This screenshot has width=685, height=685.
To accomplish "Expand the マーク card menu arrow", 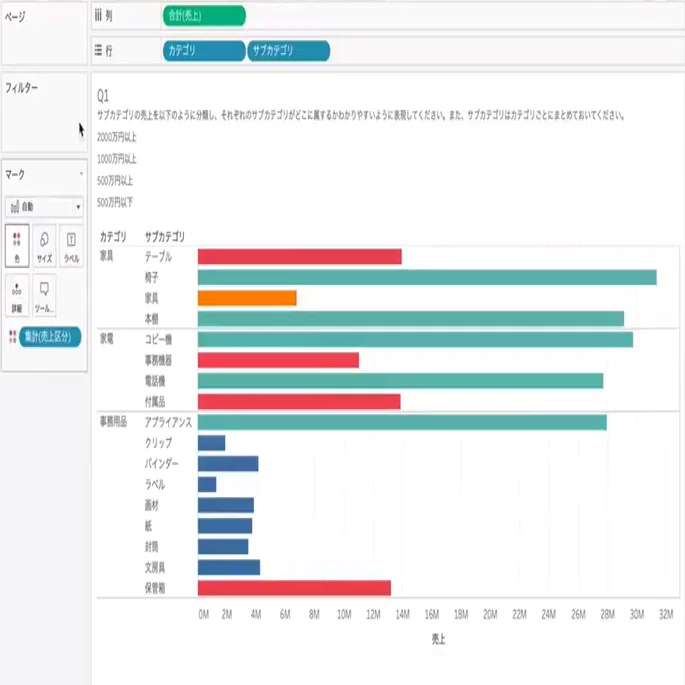I will pyautogui.click(x=81, y=174).
